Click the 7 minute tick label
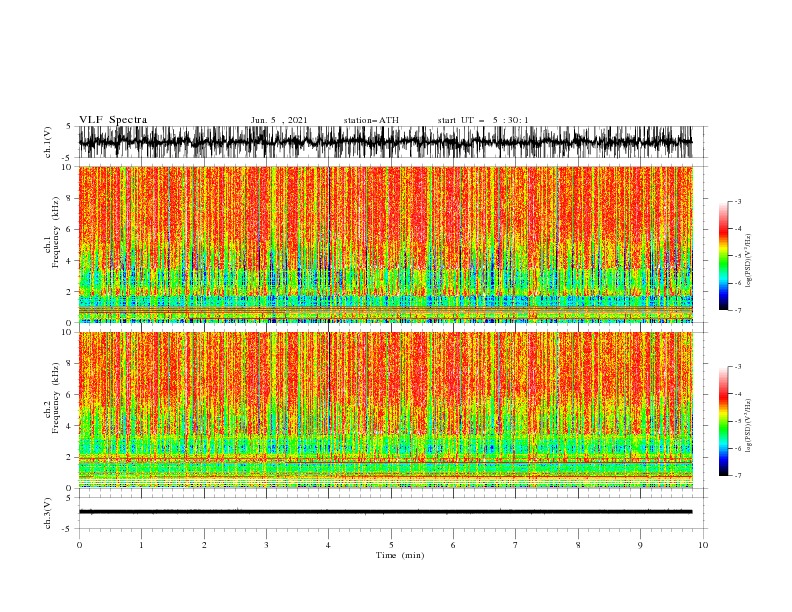Image resolution: width=792 pixels, height=612 pixels. click(x=516, y=545)
